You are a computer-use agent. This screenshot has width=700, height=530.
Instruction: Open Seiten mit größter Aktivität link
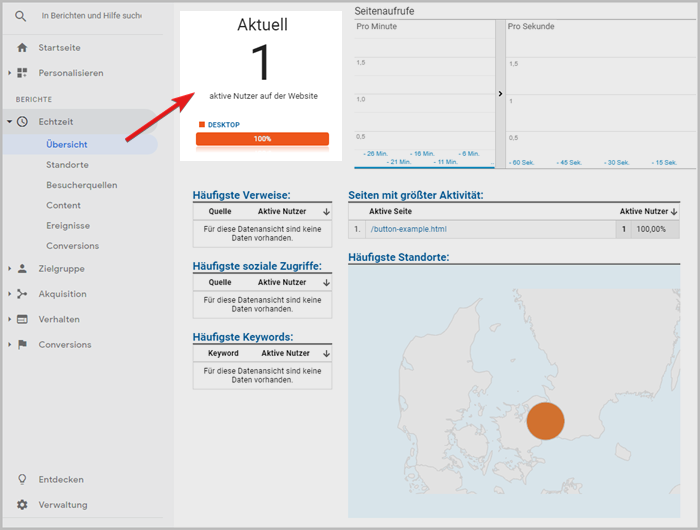[x=416, y=195]
